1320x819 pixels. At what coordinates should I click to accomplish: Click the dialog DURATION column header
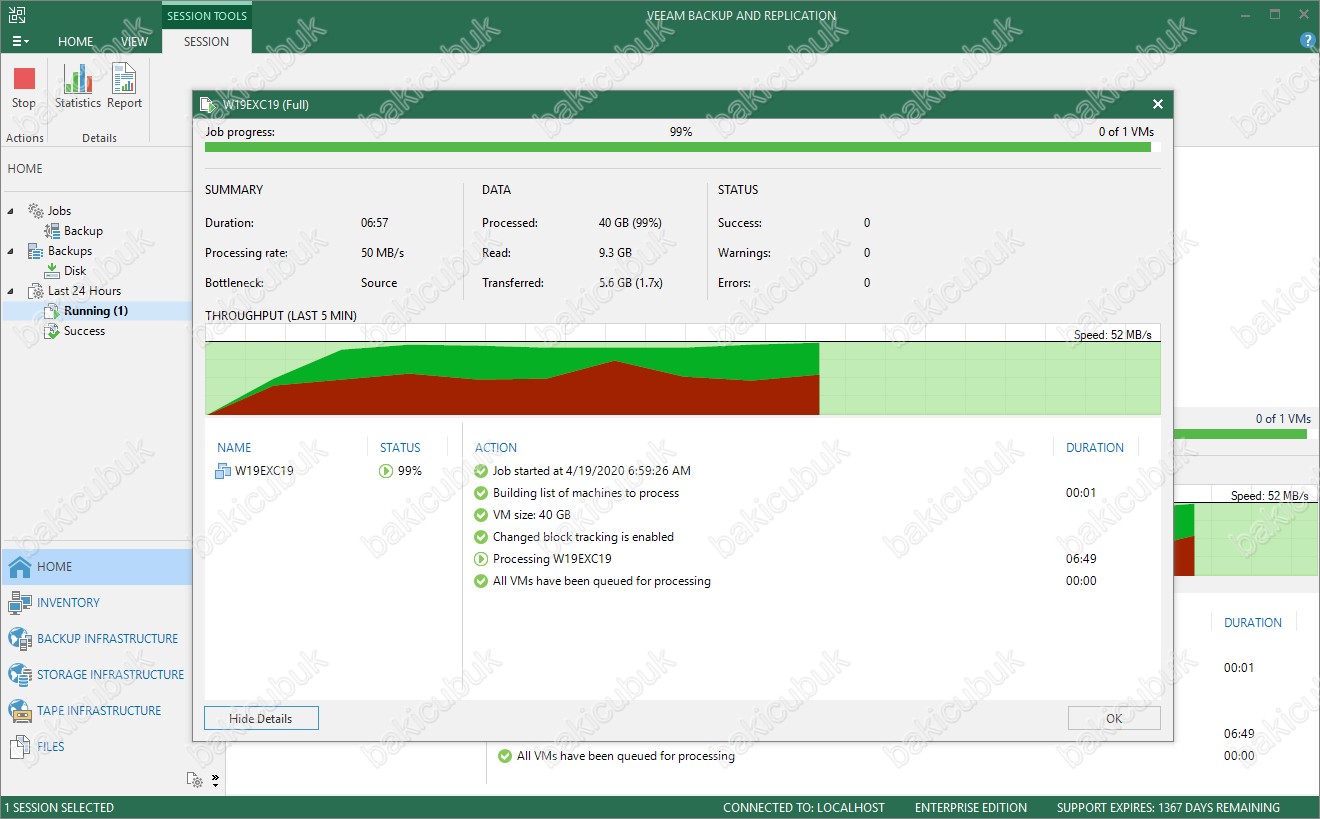pos(1095,447)
